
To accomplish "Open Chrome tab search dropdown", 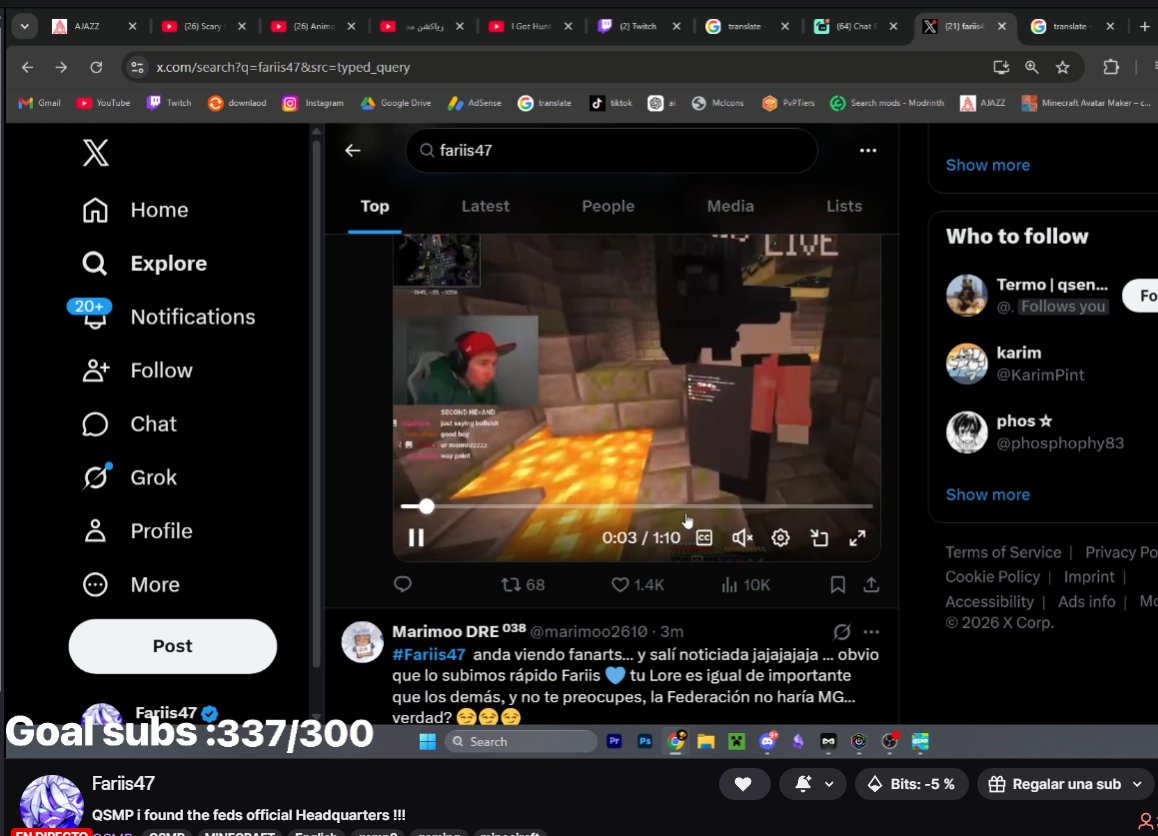I will coord(24,26).
